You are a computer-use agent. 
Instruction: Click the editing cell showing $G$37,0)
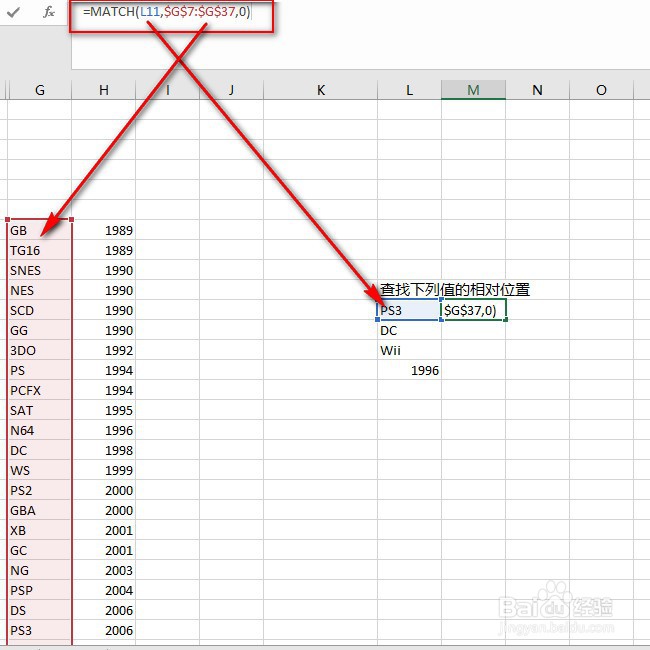tap(473, 310)
